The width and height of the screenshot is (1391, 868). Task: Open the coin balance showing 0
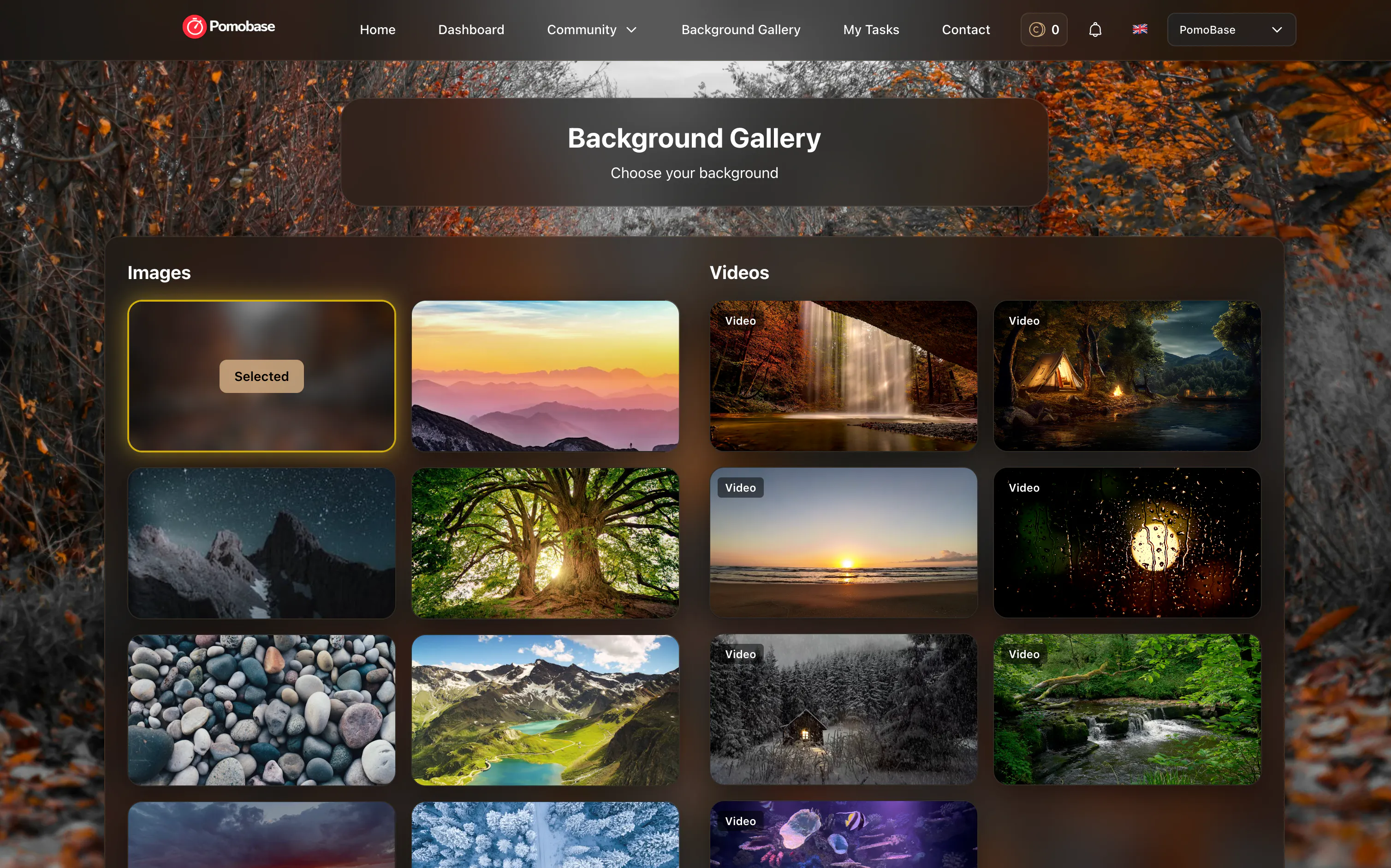click(1044, 30)
